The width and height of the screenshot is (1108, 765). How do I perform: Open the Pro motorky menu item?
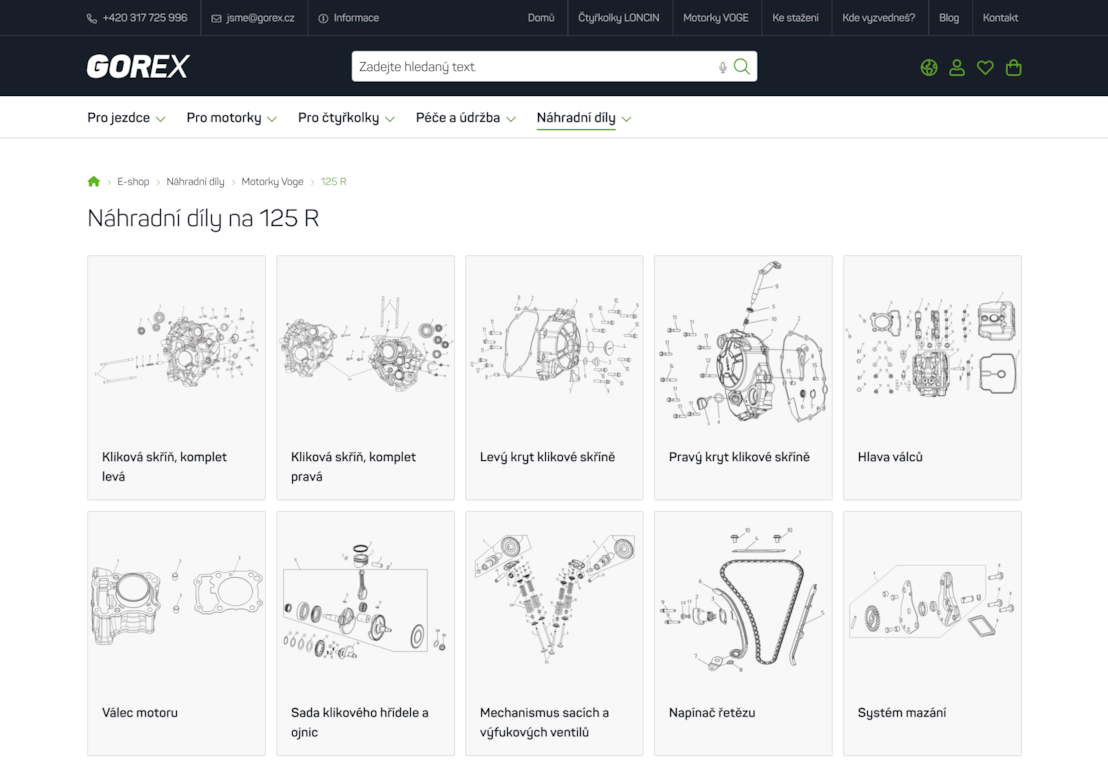coord(224,118)
